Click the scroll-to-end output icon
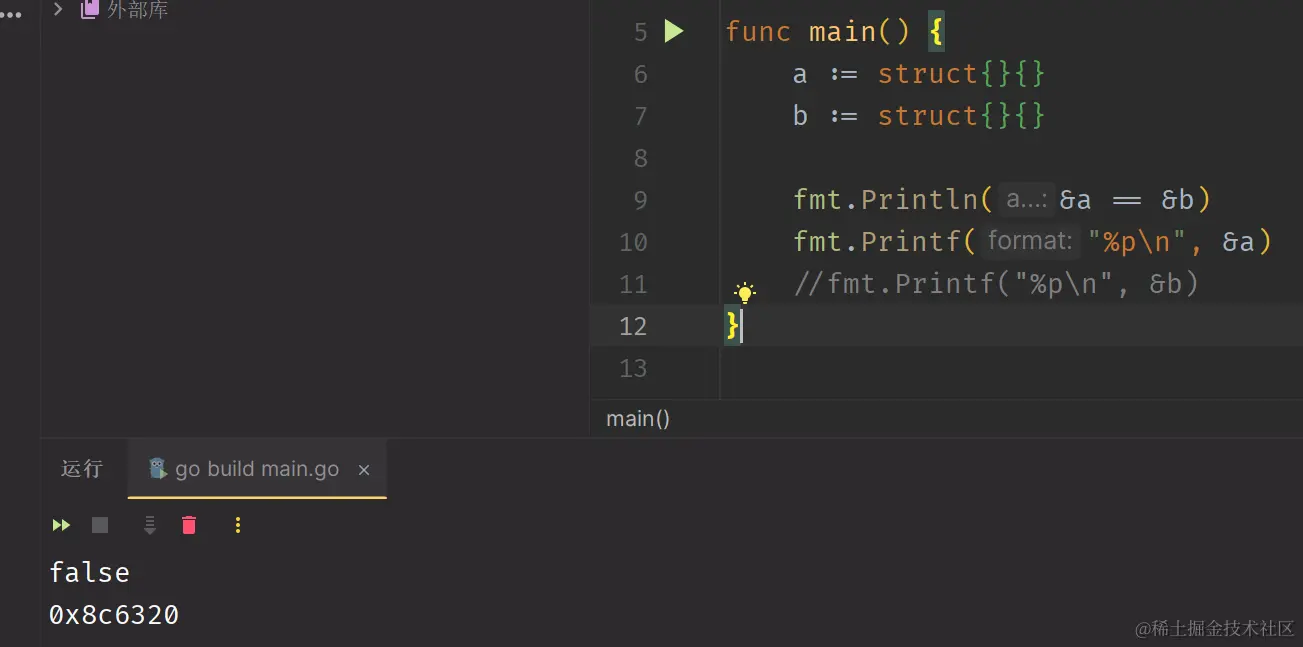This screenshot has height=647, width=1303. tap(149, 525)
